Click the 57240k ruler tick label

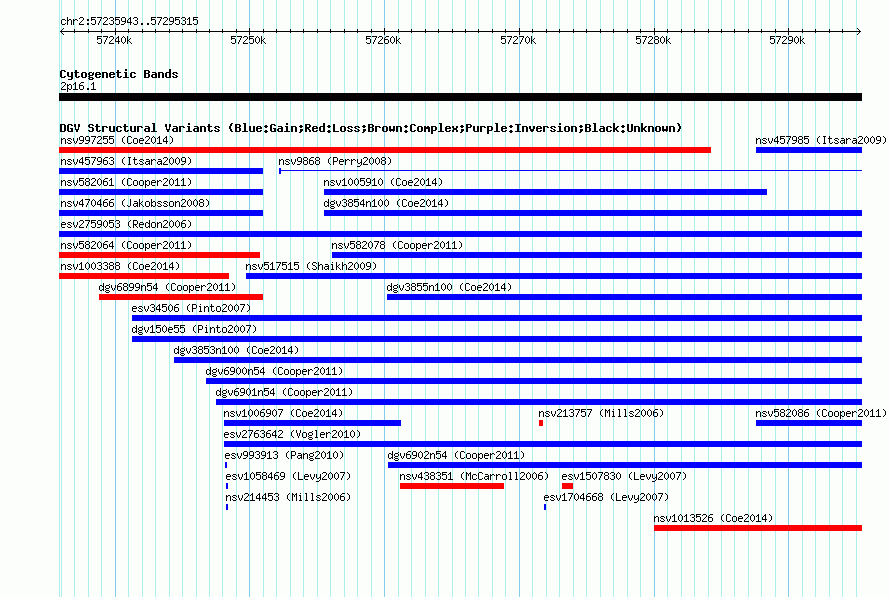point(114,40)
